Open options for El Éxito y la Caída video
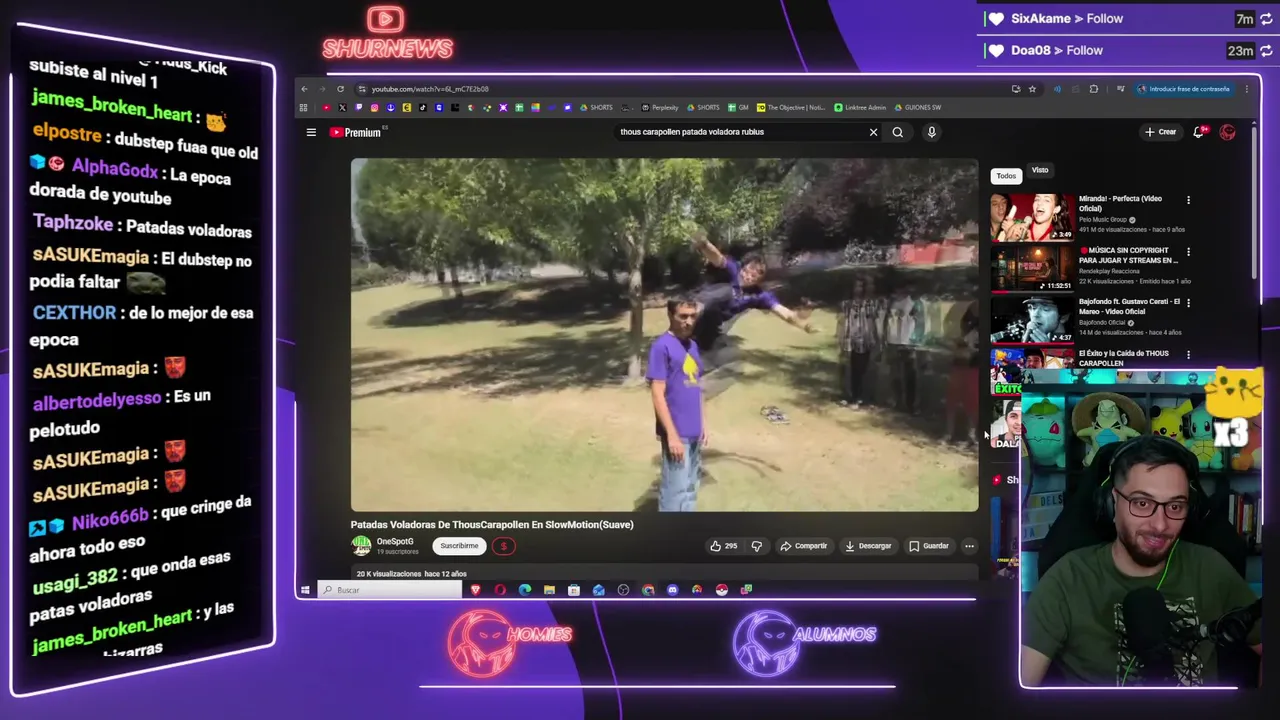 click(x=1188, y=354)
